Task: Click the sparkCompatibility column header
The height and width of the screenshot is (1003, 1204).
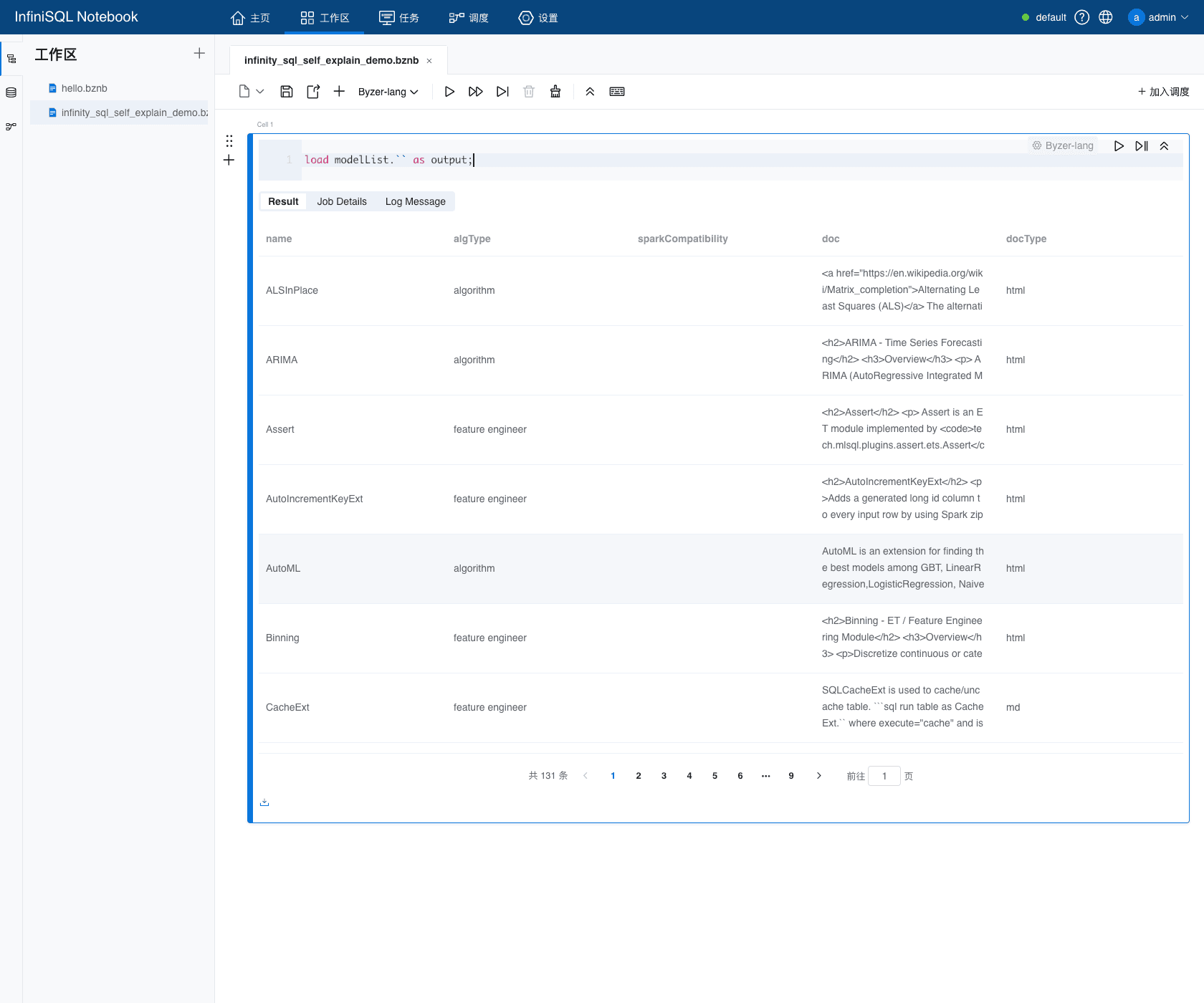Action: click(683, 239)
